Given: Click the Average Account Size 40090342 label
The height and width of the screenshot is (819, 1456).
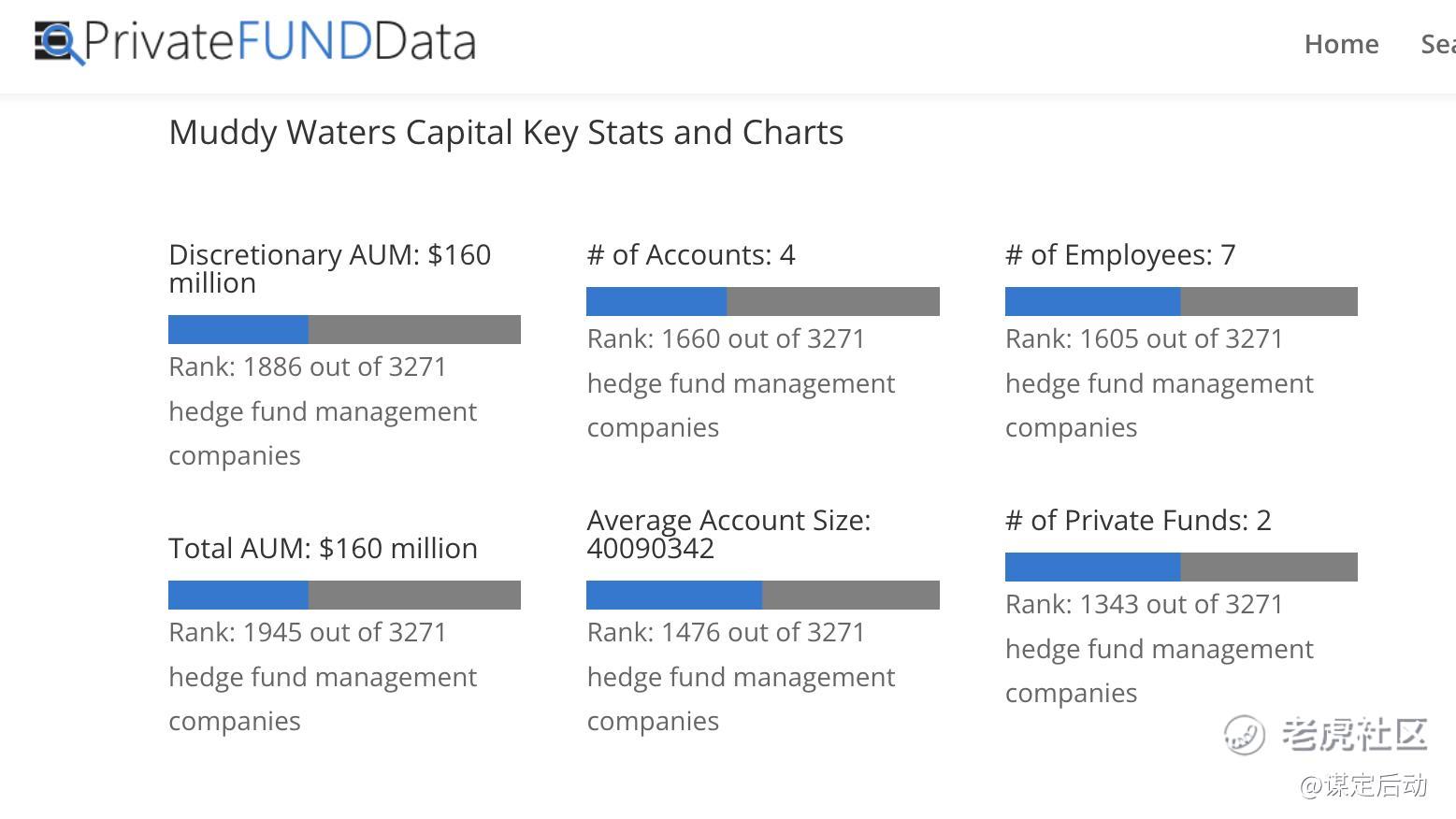Looking at the screenshot, I should [728, 534].
